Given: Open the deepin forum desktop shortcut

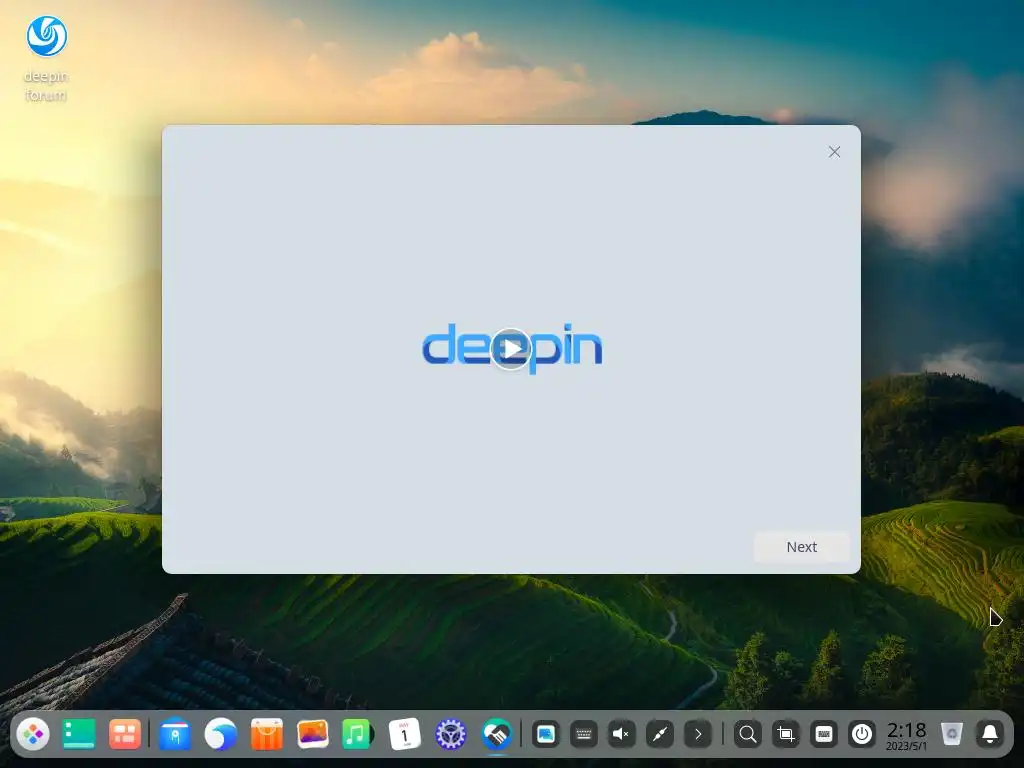Looking at the screenshot, I should [46, 59].
